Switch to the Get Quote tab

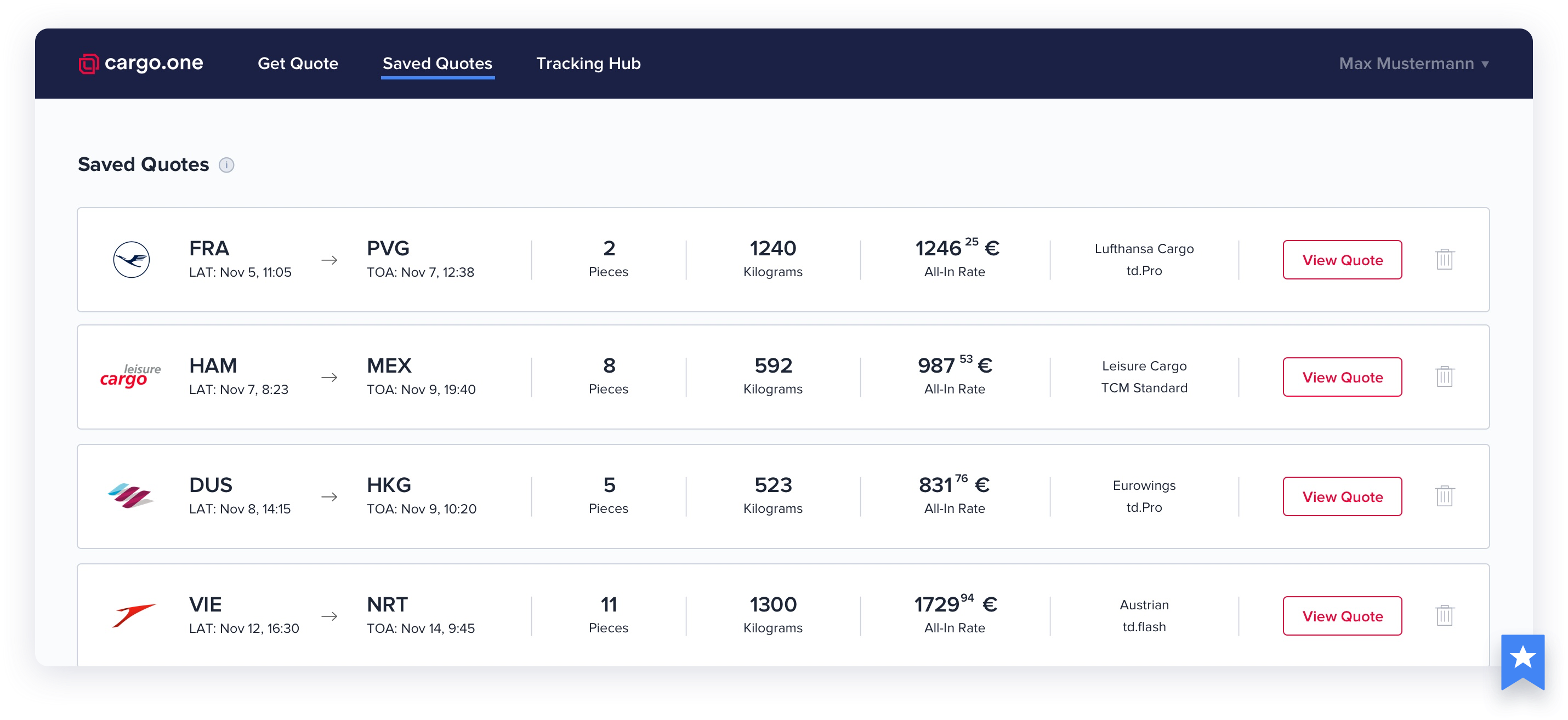[x=298, y=63]
